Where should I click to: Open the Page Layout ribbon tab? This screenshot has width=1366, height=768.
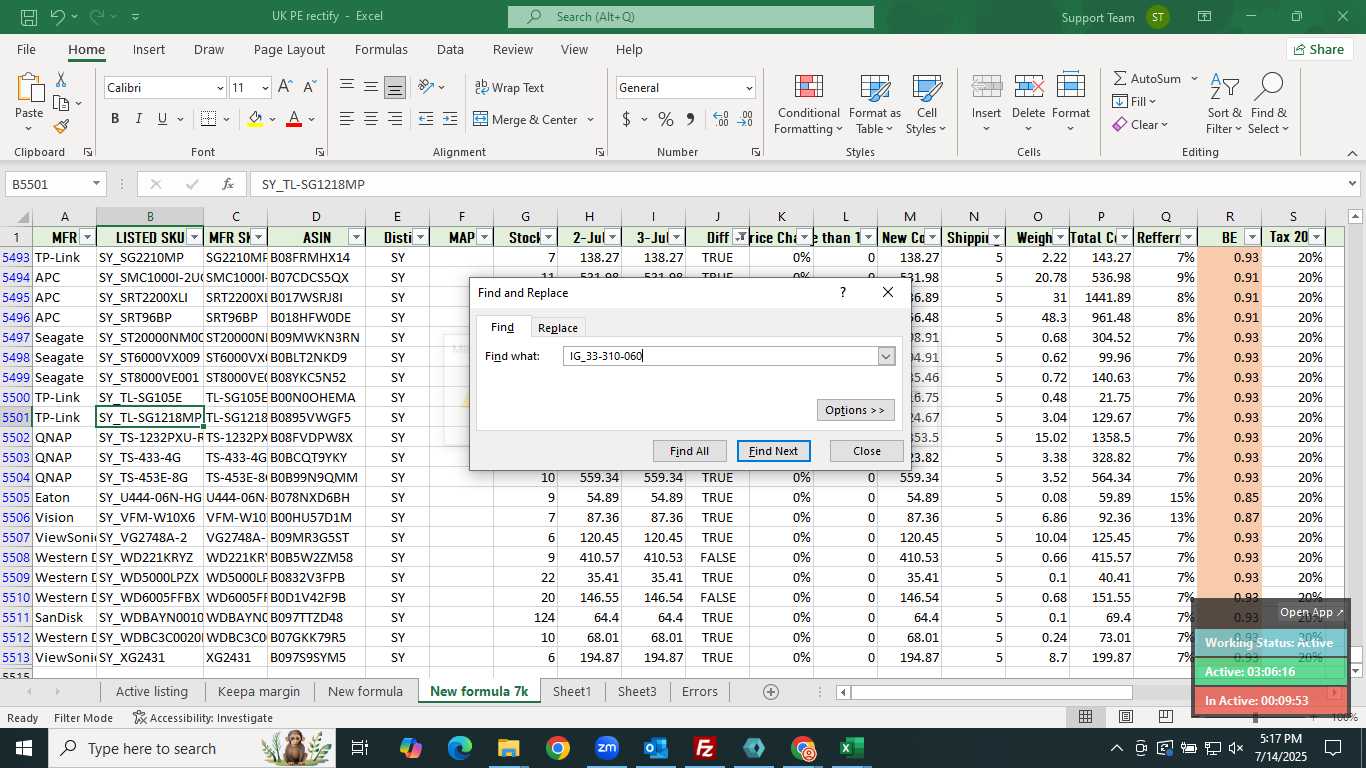[x=289, y=49]
